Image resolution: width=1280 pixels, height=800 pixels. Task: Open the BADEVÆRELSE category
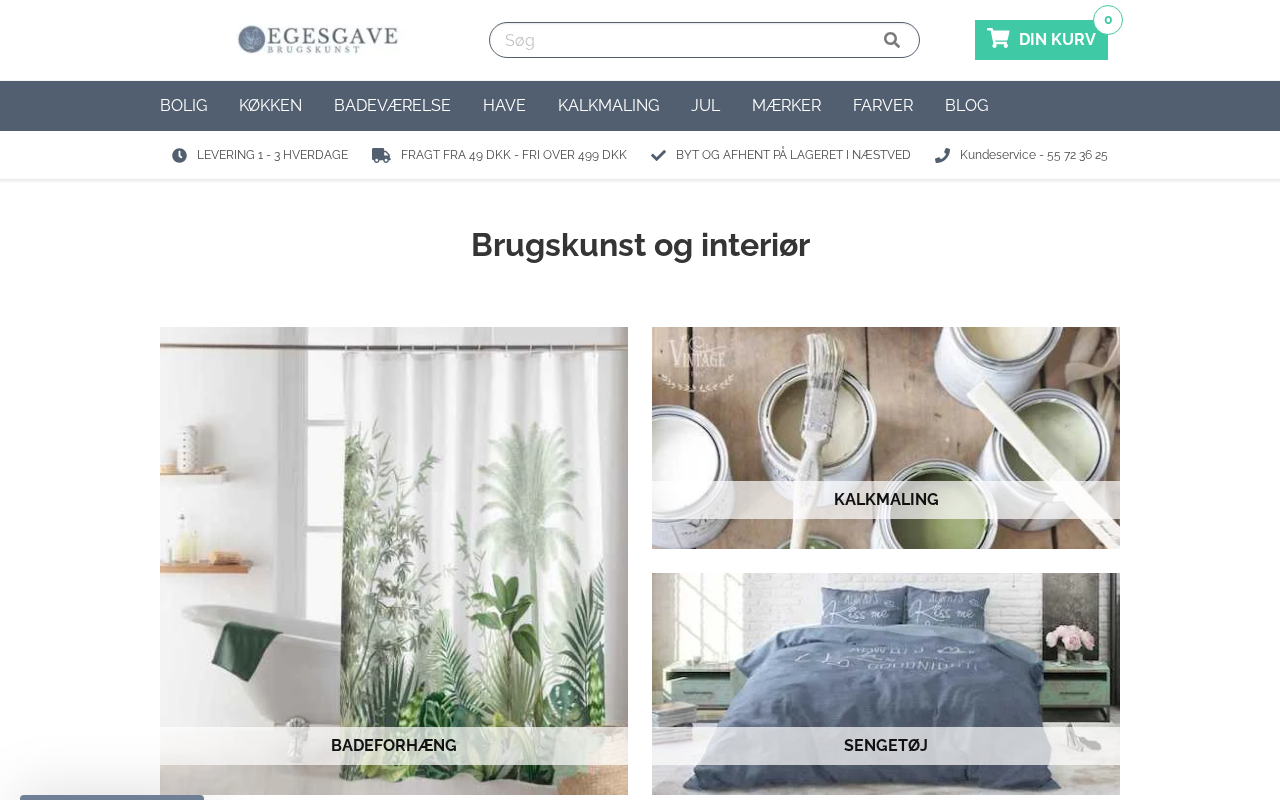tap(392, 106)
